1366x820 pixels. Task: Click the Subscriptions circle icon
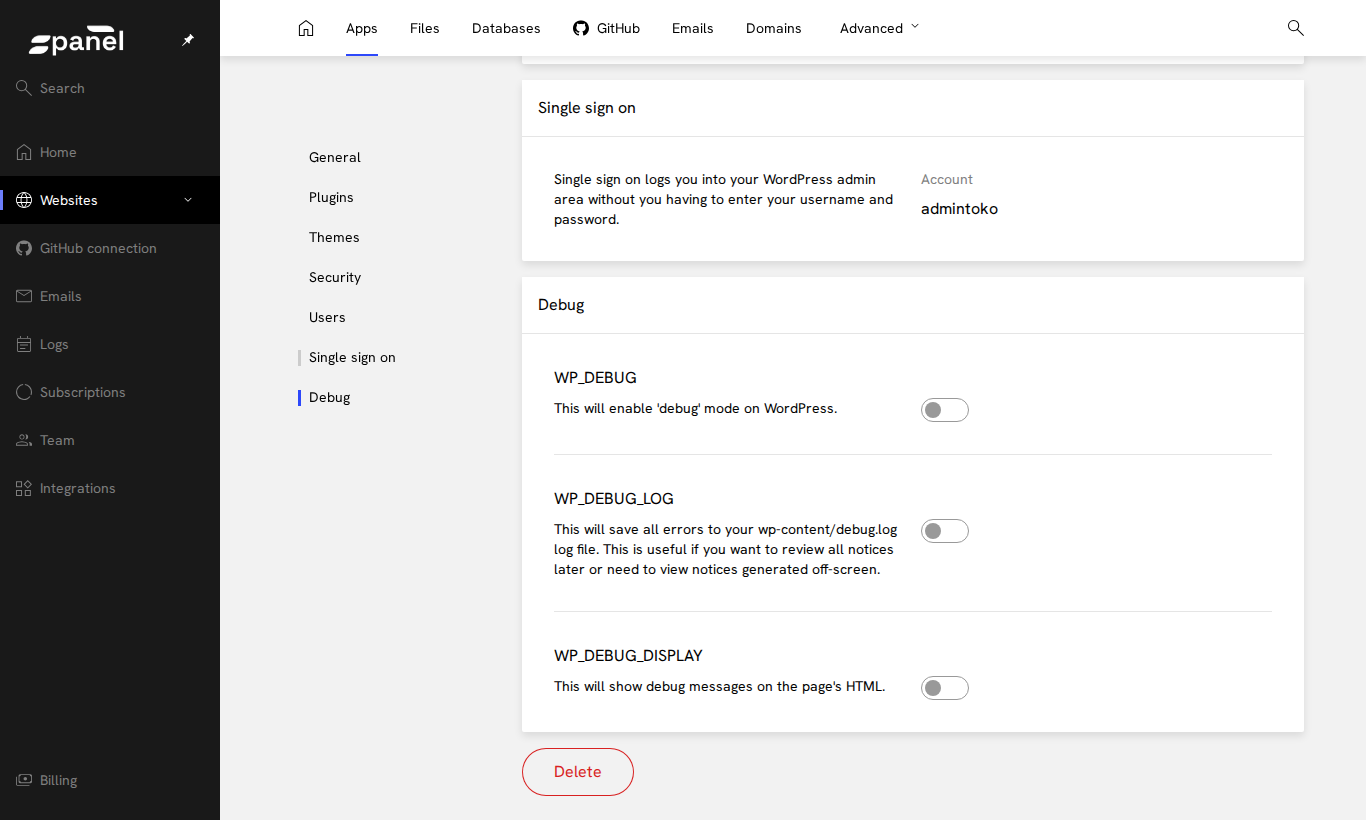pos(24,392)
